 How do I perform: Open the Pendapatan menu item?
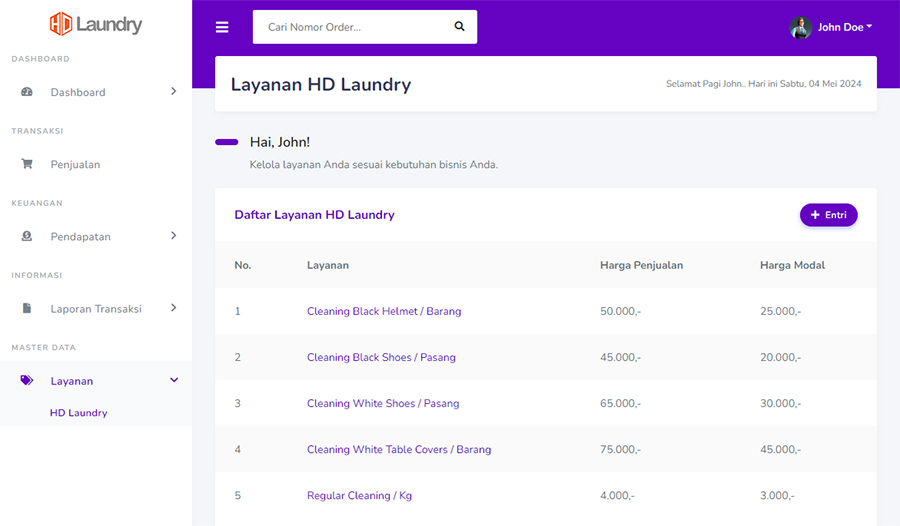pyautogui.click(x=96, y=237)
